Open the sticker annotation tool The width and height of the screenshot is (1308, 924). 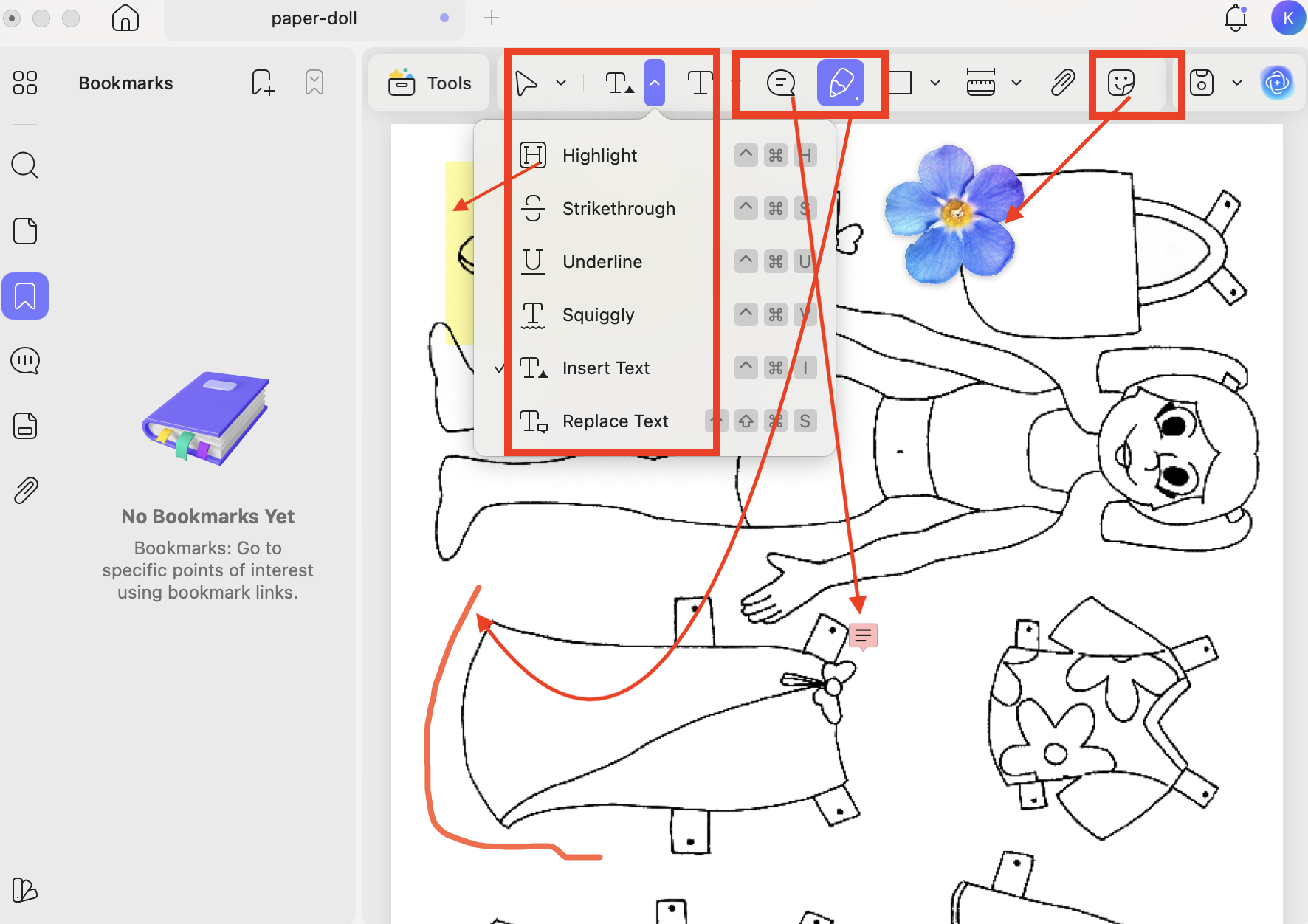pyautogui.click(x=1121, y=83)
